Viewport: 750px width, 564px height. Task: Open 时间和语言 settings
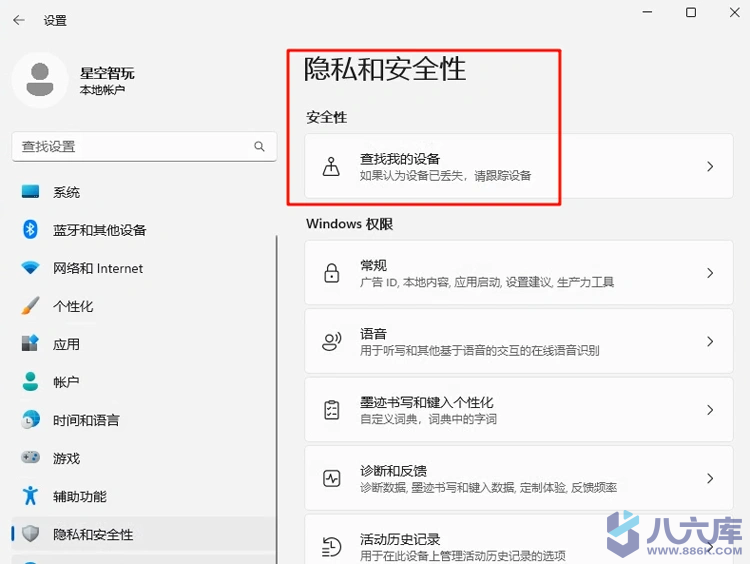143,420
